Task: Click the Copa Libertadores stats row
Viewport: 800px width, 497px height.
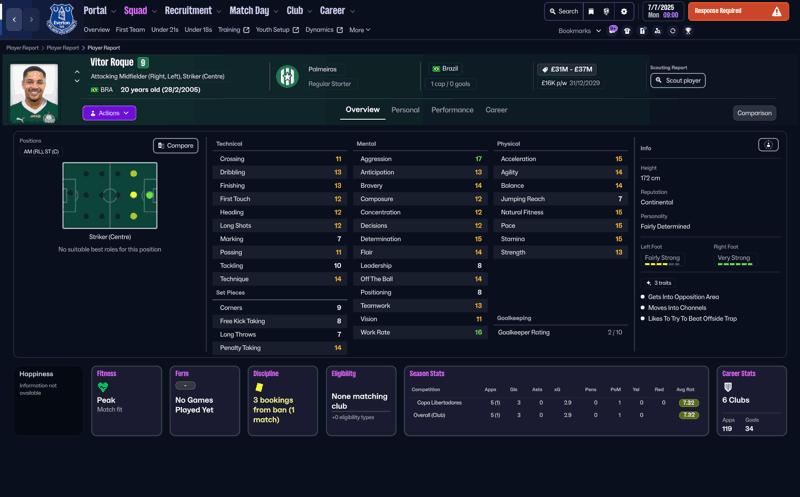Action: [555, 403]
